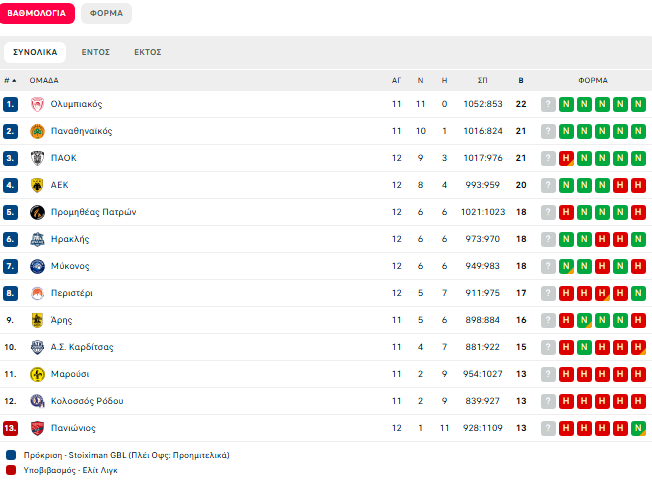Viewport: 652px width, 489px height.
Task: Click the Άρης team logo
Action: pos(37,320)
